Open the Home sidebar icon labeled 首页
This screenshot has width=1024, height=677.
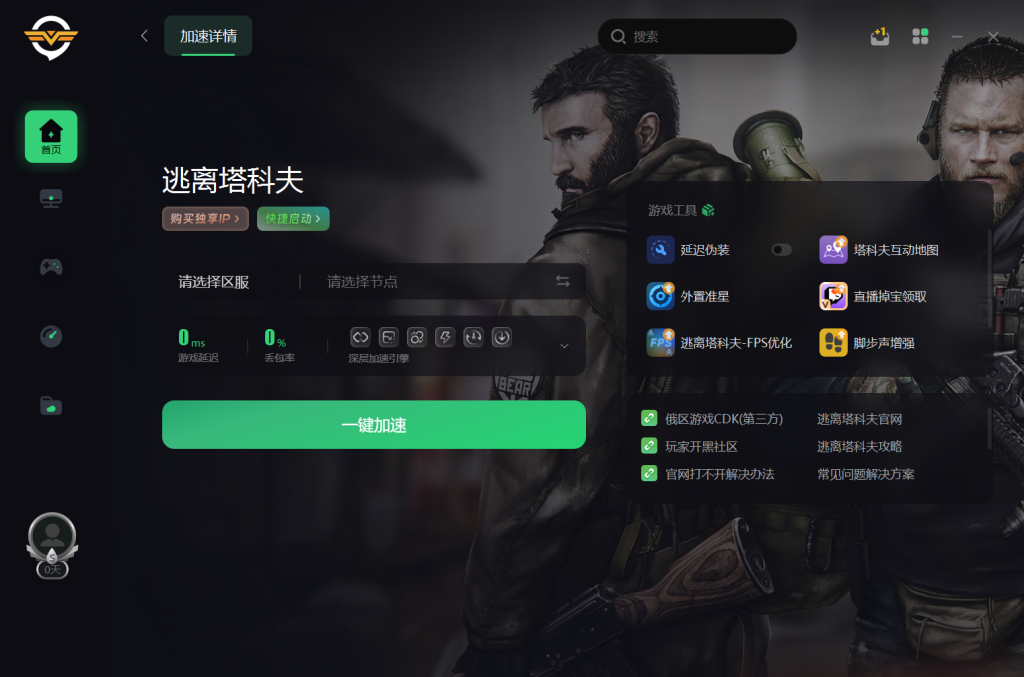(x=51, y=136)
